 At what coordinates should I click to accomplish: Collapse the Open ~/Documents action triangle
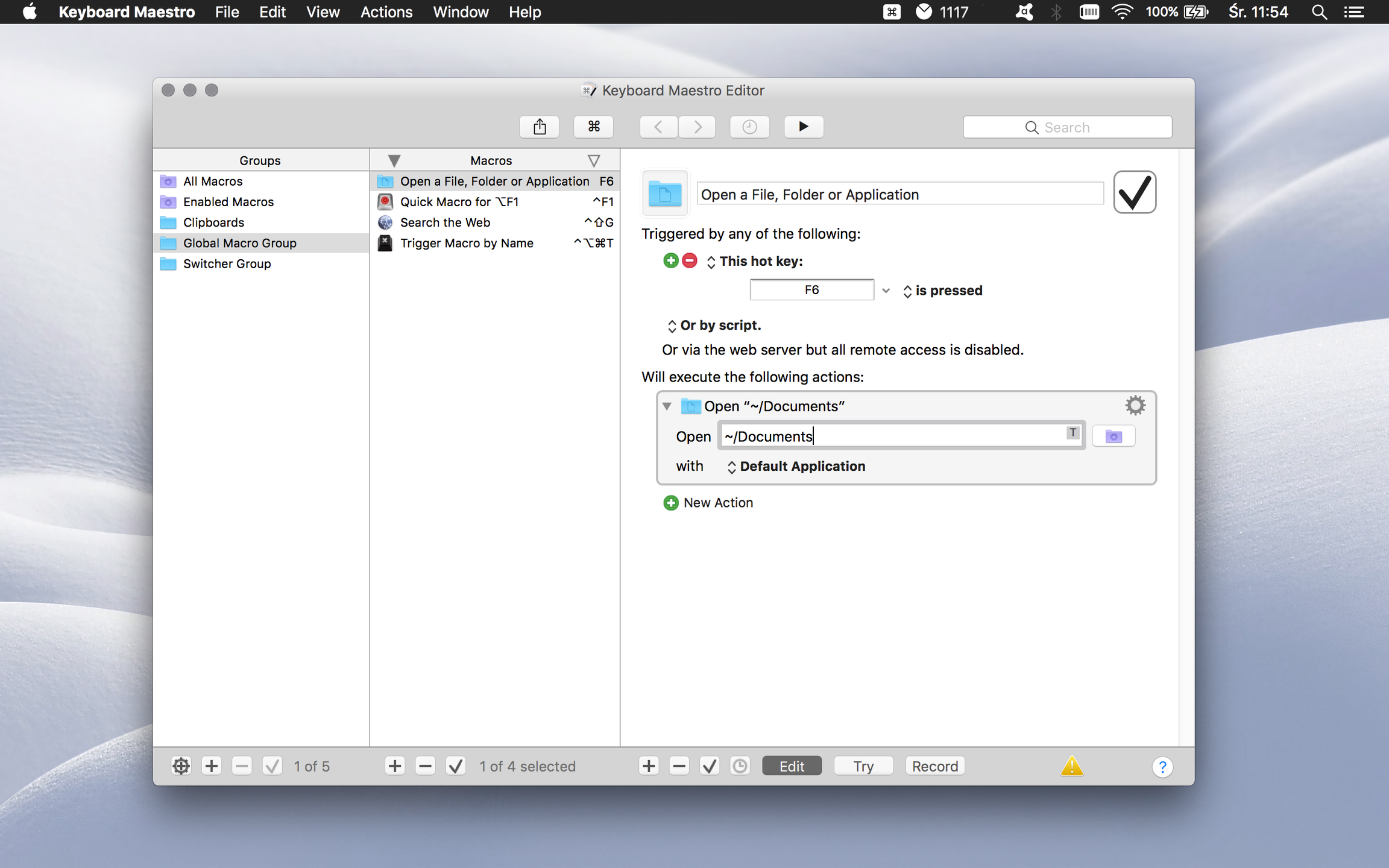(667, 406)
